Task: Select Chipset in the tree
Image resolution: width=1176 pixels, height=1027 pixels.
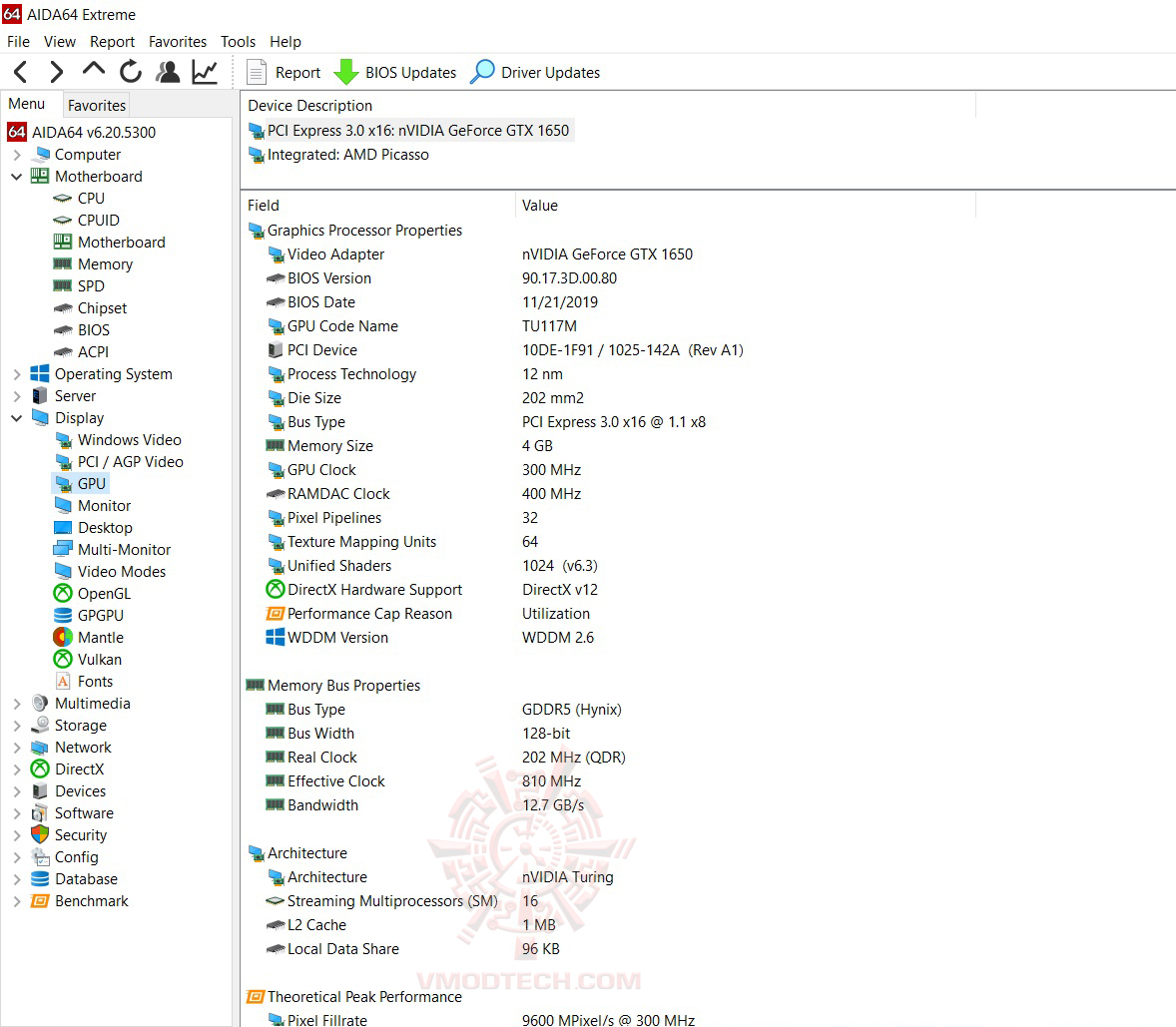Action: click(102, 308)
